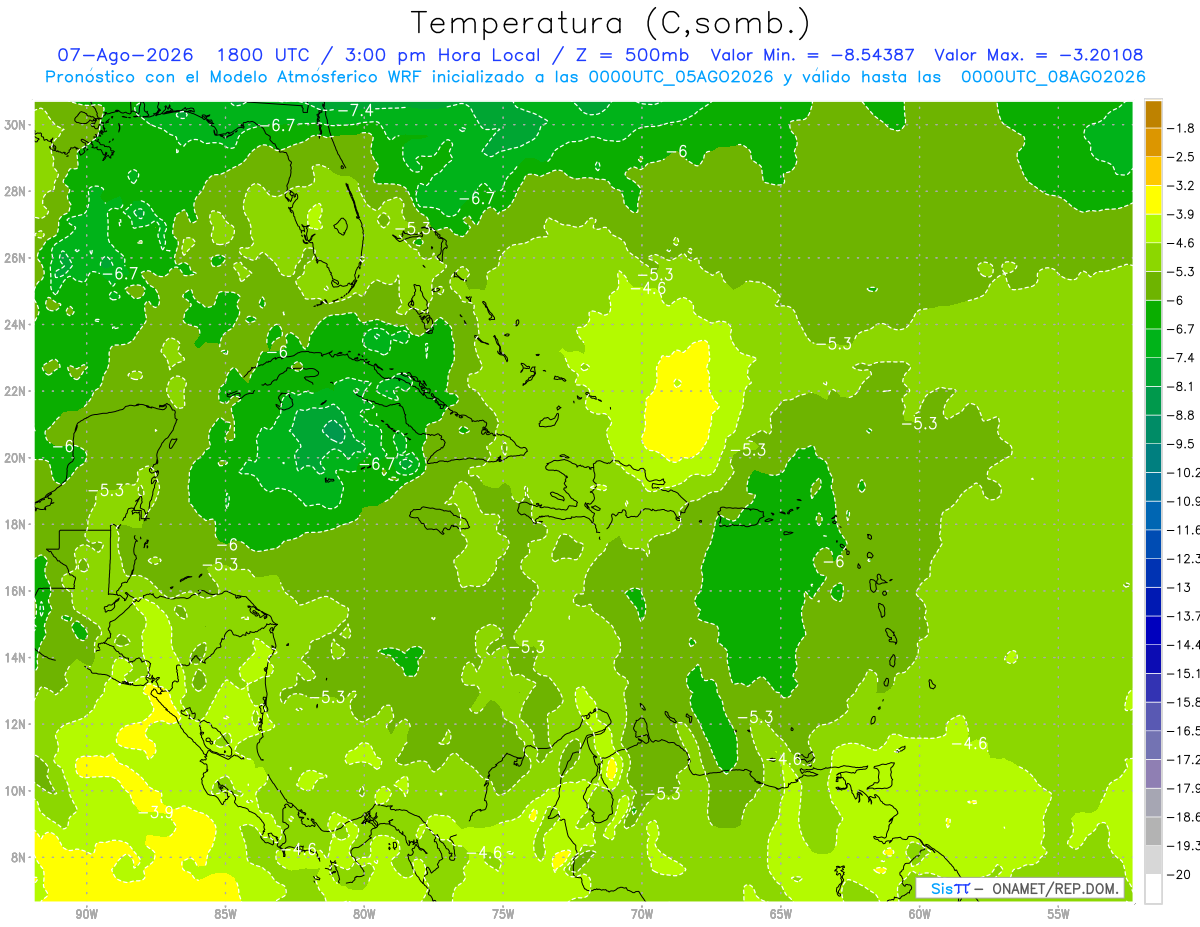This screenshot has height=927, width=1200.
Task: Click the 65W longitude axis label
Action: (x=781, y=914)
